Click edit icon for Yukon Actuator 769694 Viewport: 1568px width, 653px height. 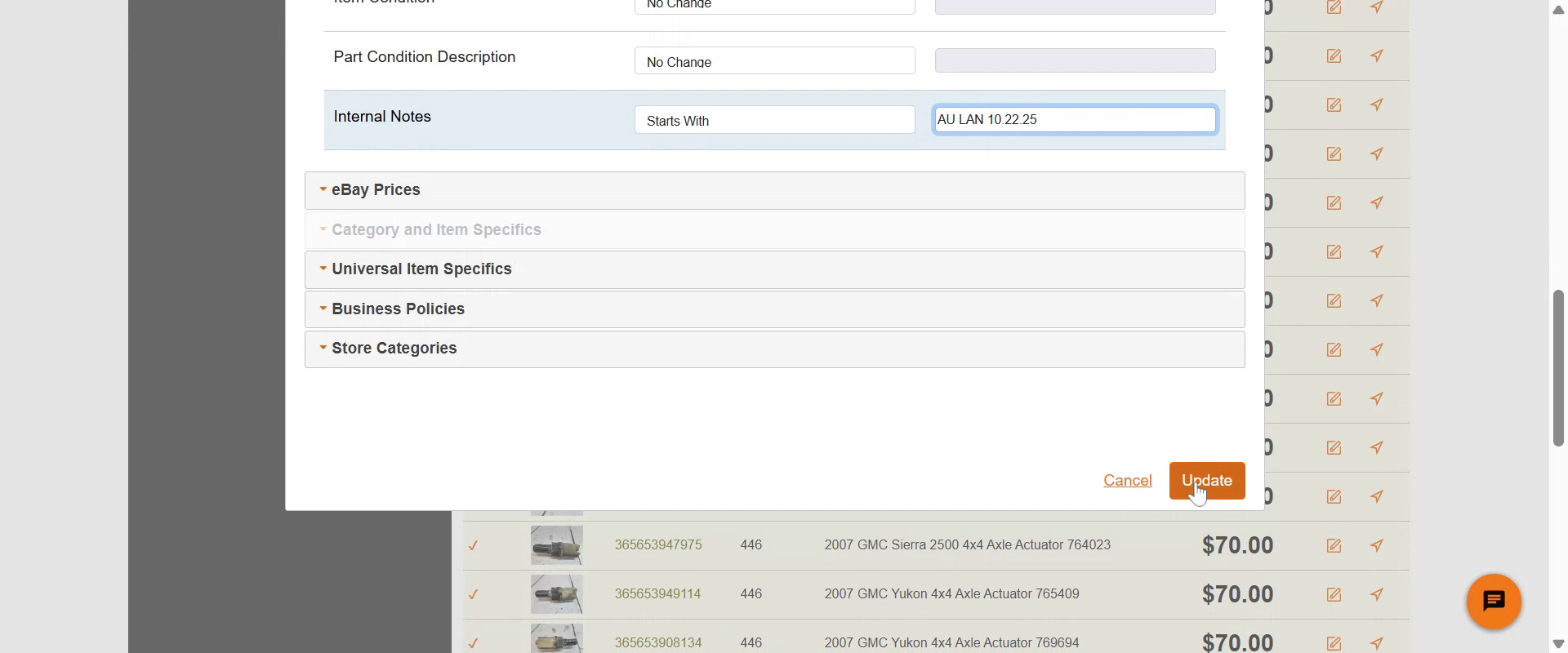point(1334,643)
